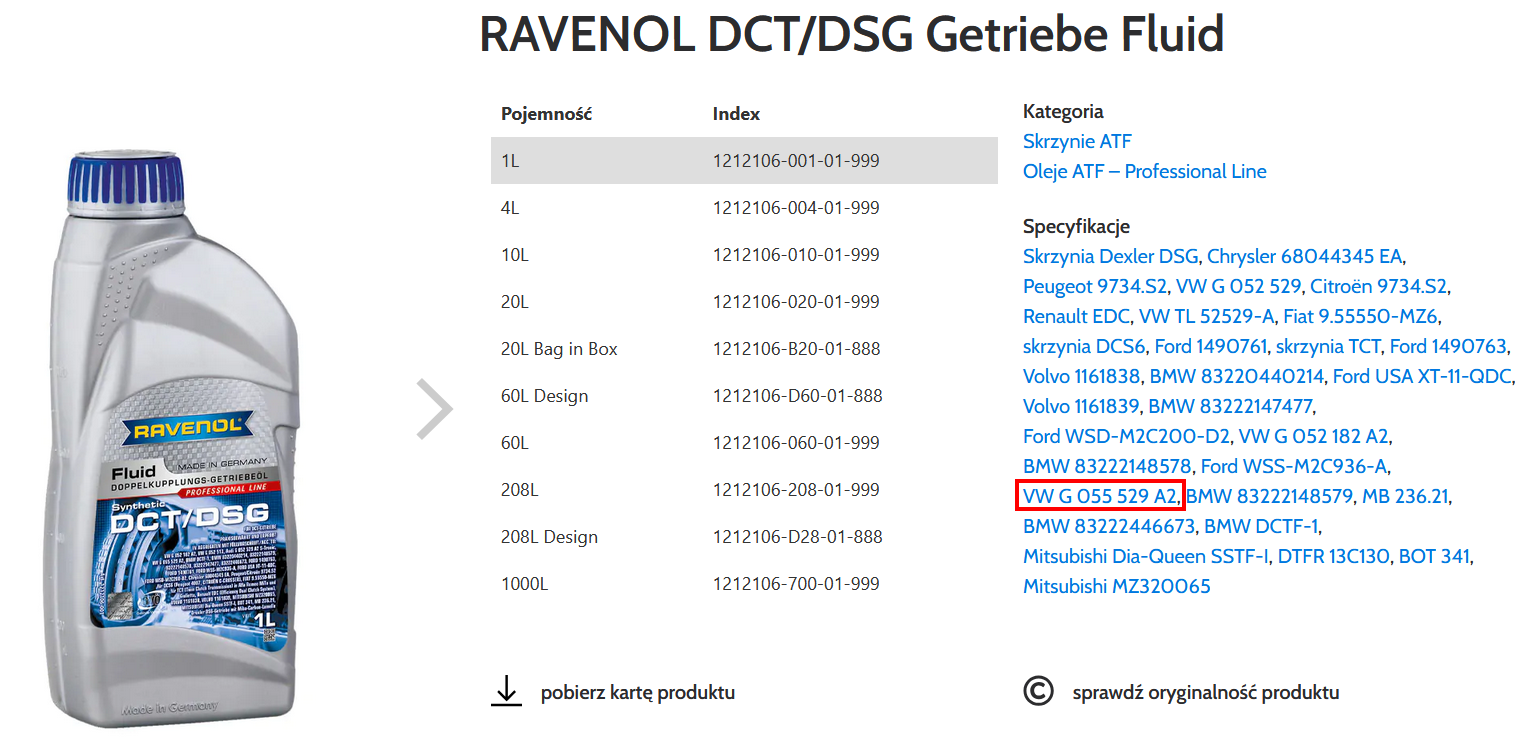The width and height of the screenshot is (1530, 743).
Task: Open pobierz kartę produktu link
Action: 637,692
